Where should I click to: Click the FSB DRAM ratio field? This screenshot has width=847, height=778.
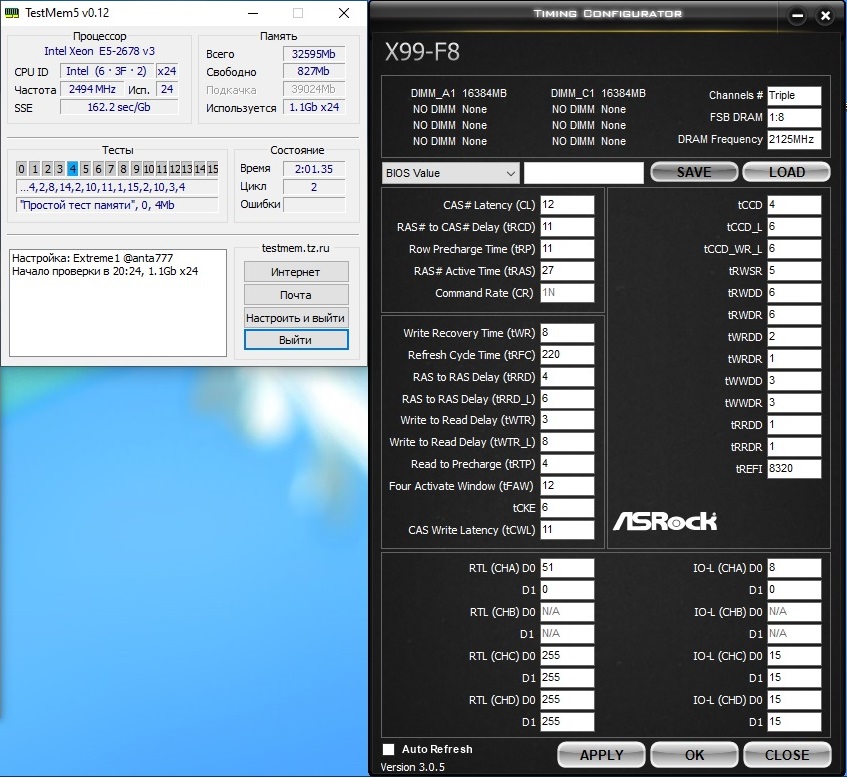pyautogui.click(x=794, y=117)
